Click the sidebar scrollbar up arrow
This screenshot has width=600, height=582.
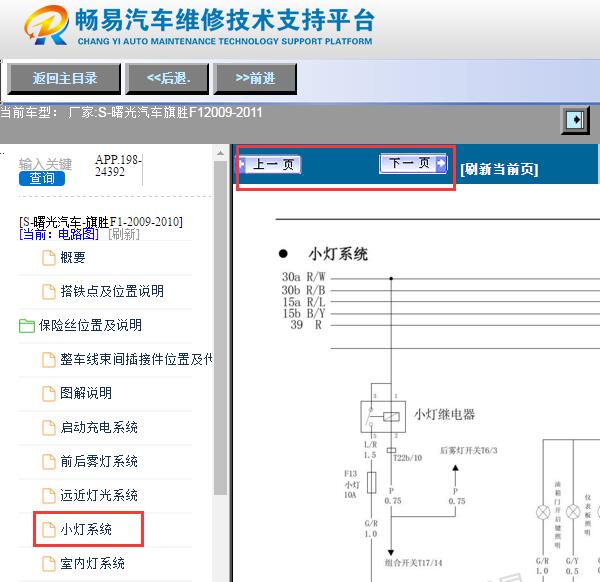coord(220,153)
